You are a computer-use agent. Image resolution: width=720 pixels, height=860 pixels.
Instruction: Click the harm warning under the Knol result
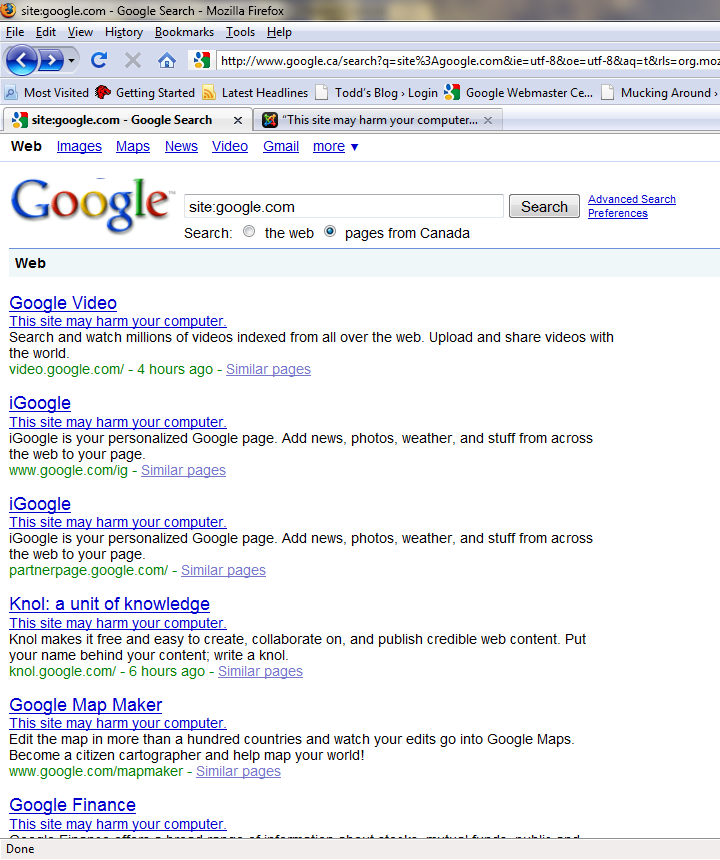[118, 624]
